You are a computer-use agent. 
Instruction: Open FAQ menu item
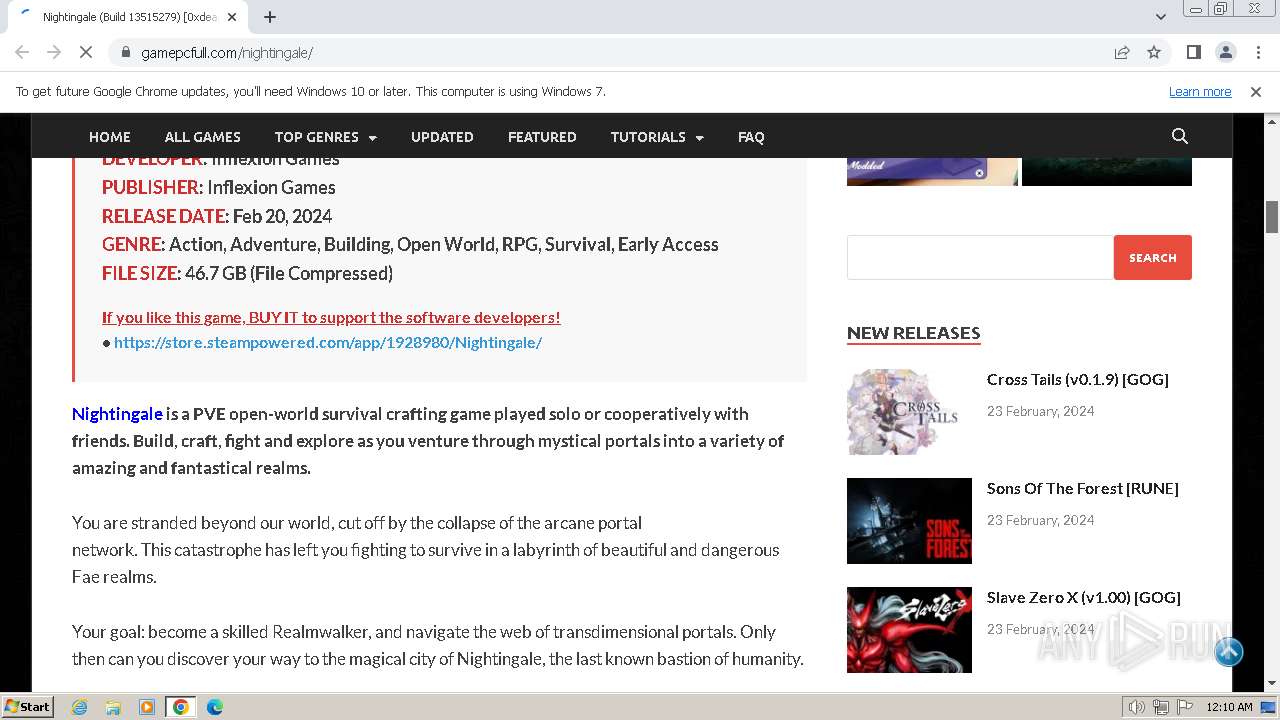[751, 137]
